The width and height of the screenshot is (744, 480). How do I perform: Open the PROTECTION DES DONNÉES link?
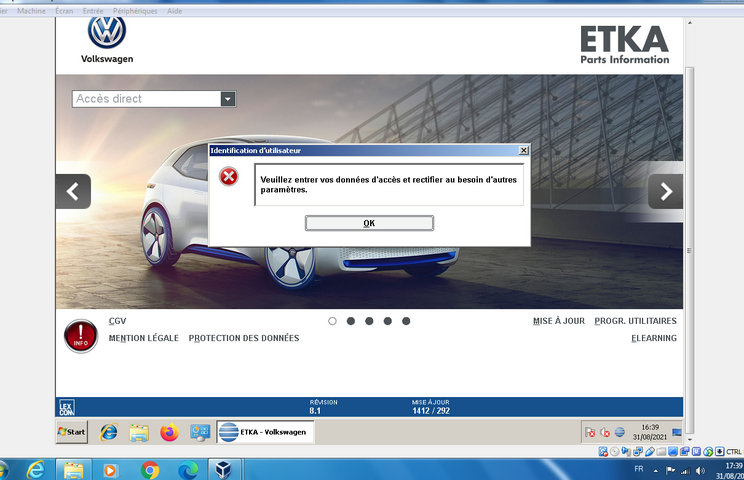tap(244, 338)
